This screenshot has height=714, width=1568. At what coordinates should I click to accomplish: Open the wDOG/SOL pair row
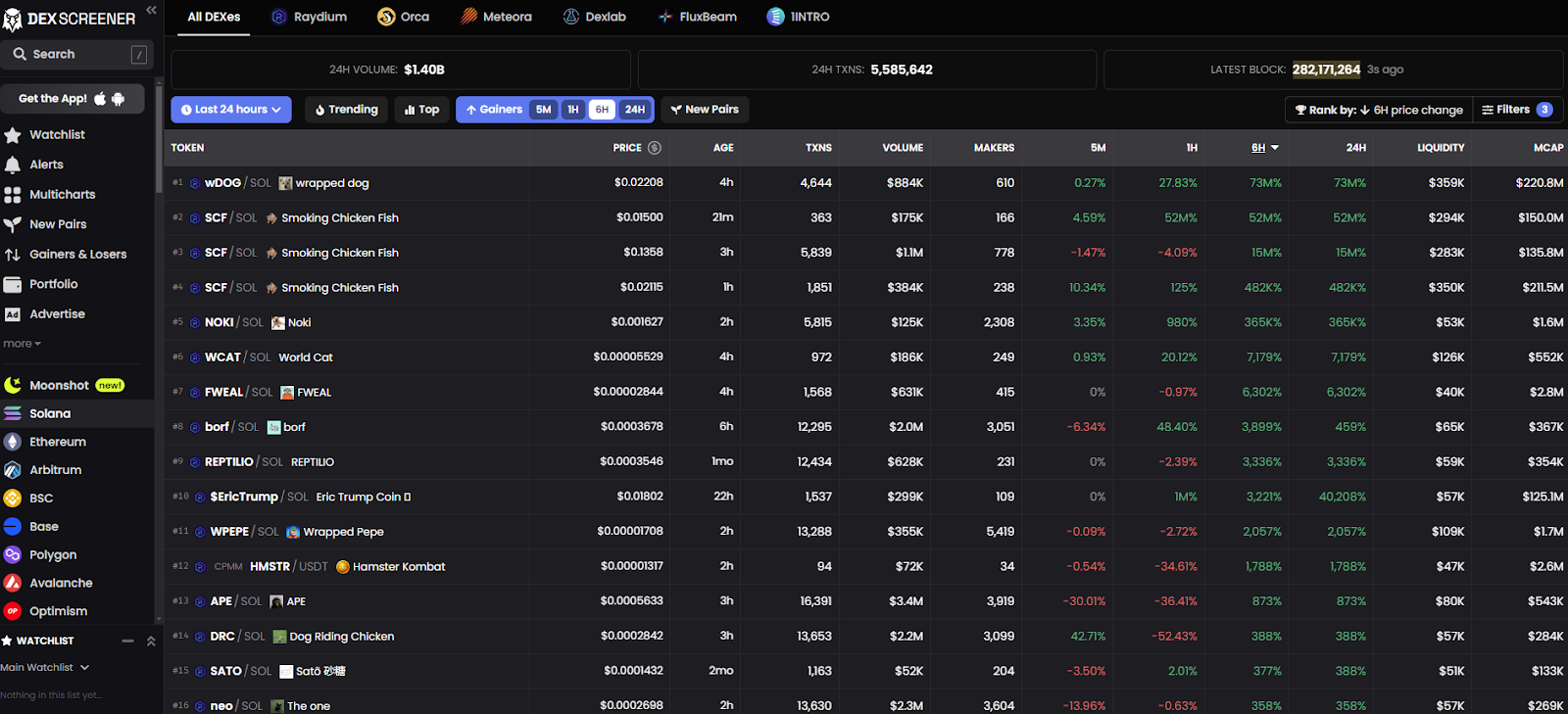pos(866,183)
